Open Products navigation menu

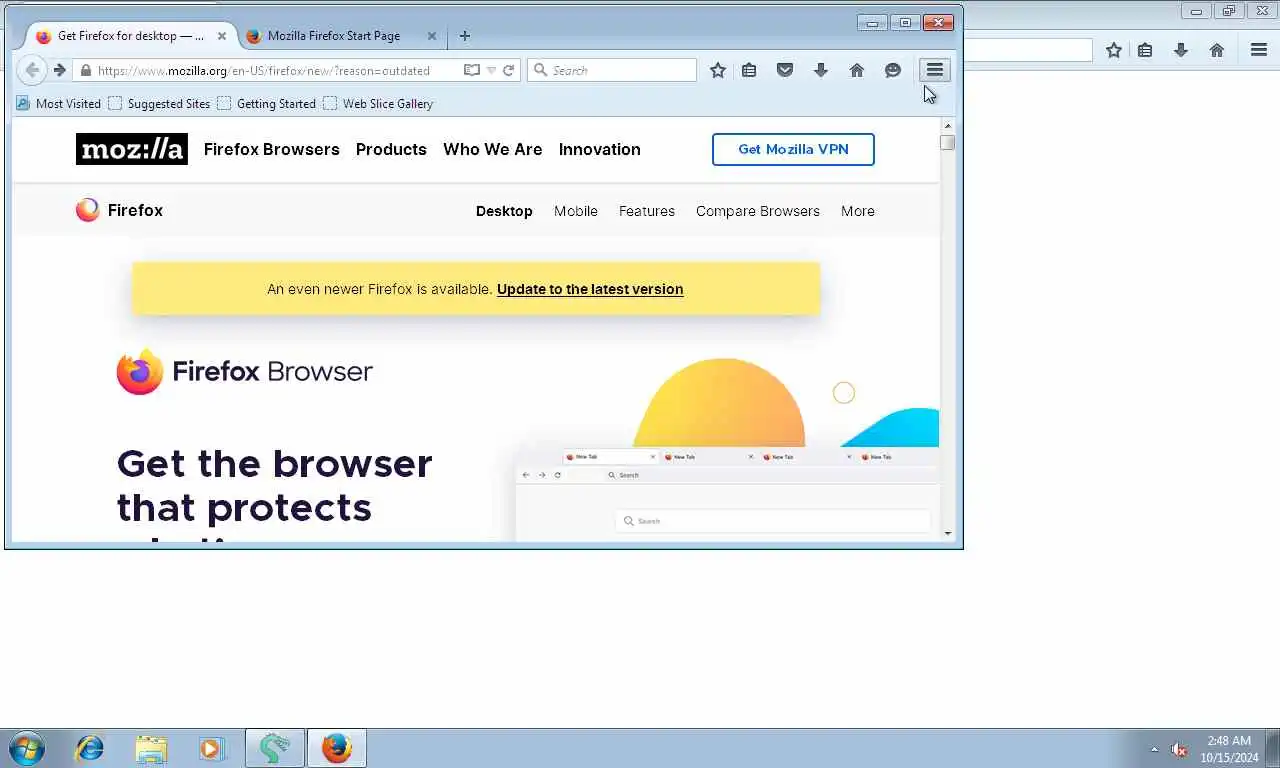pyautogui.click(x=391, y=149)
